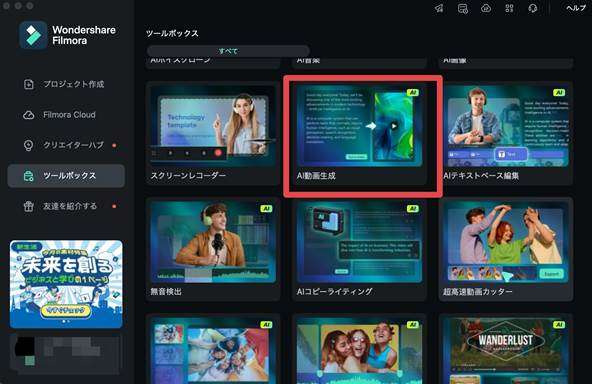Click the AI badge on AIテキストベース編集 card
The height and width of the screenshot is (384, 592).
pyautogui.click(x=559, y=93)
